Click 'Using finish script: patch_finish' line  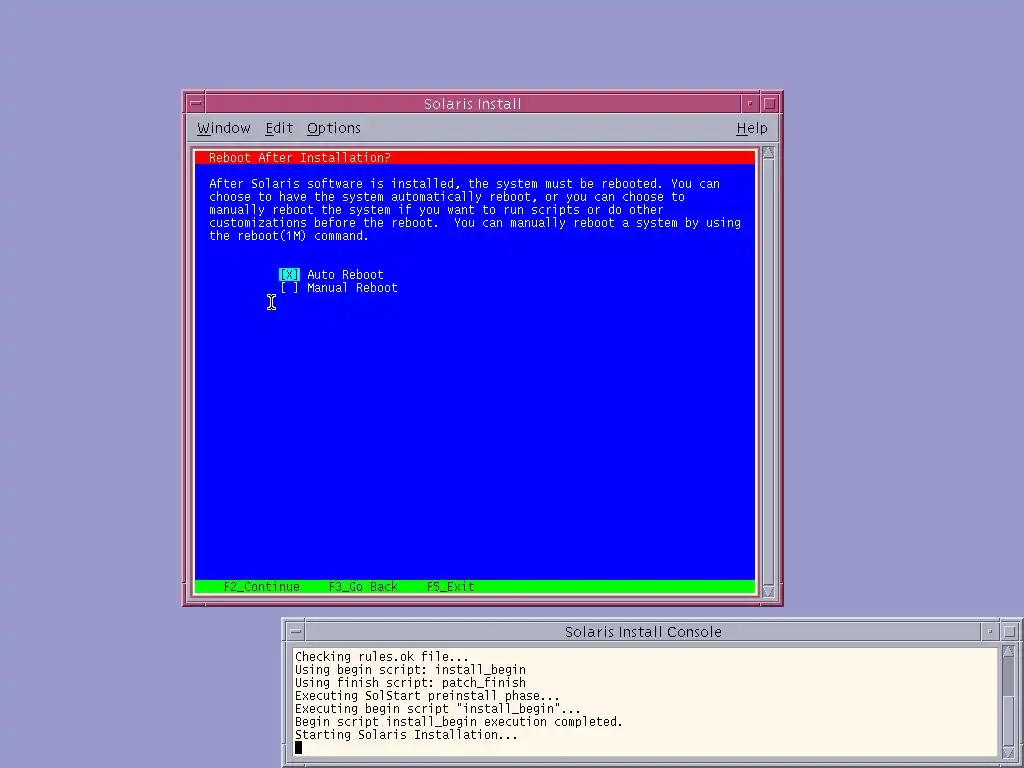click(410, 682)
